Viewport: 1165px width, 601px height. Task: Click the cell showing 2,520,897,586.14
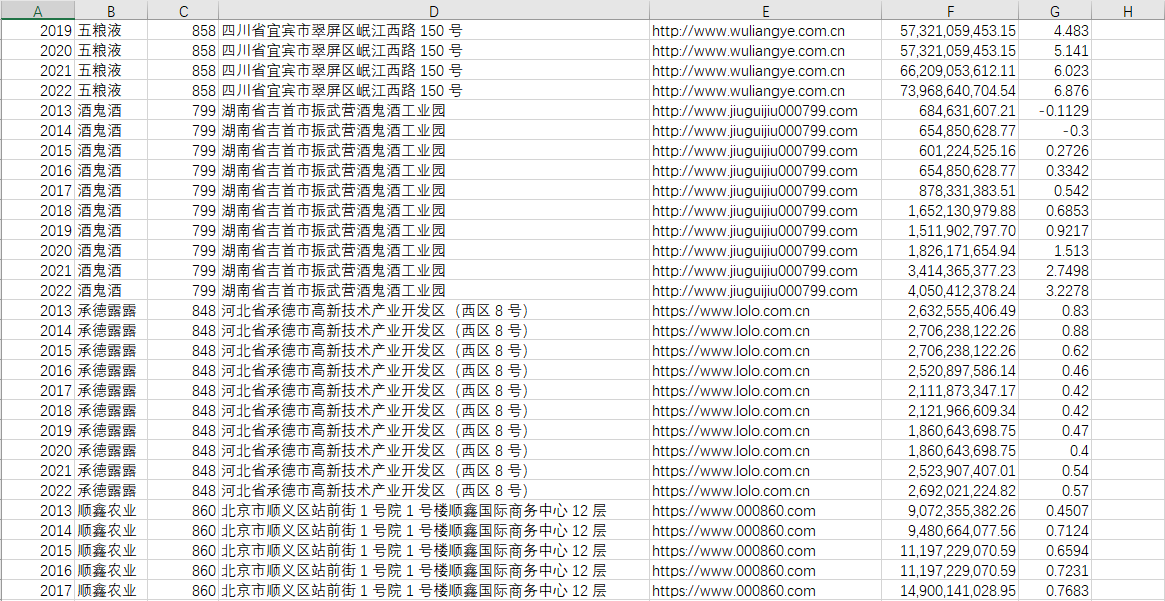pos(950,371)
